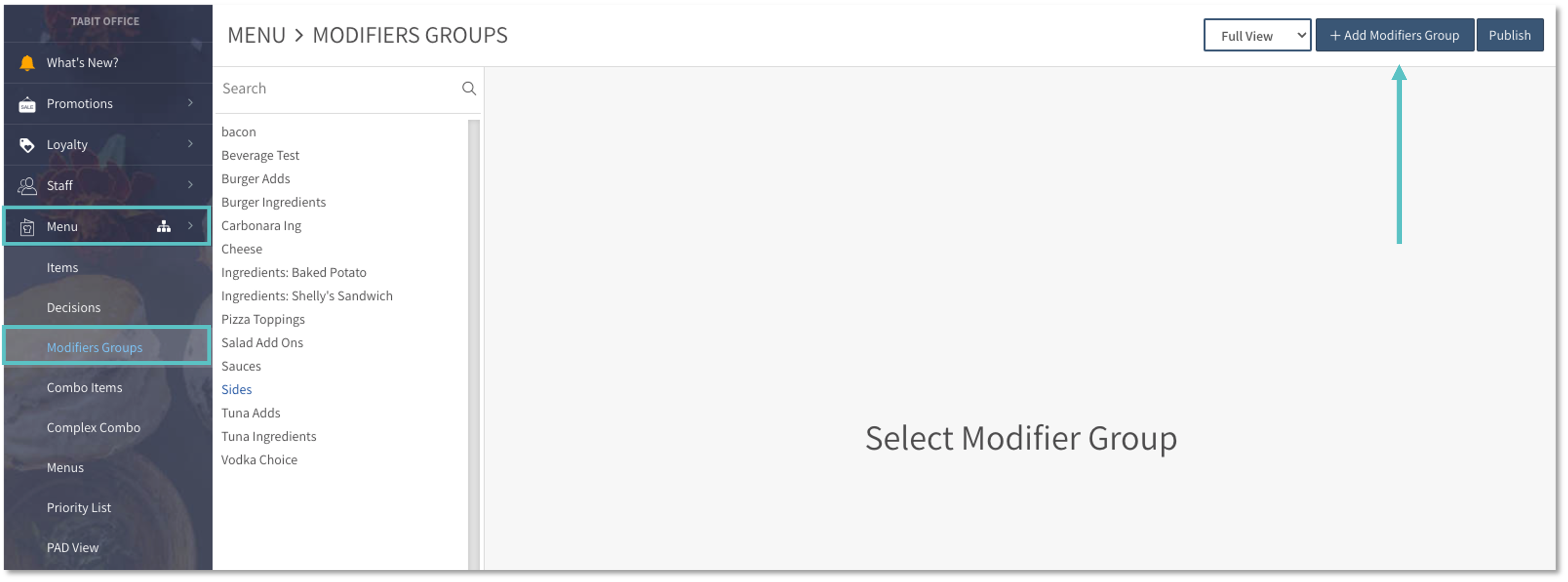
Task: Focus the Search input field
Action: [338, 89]
